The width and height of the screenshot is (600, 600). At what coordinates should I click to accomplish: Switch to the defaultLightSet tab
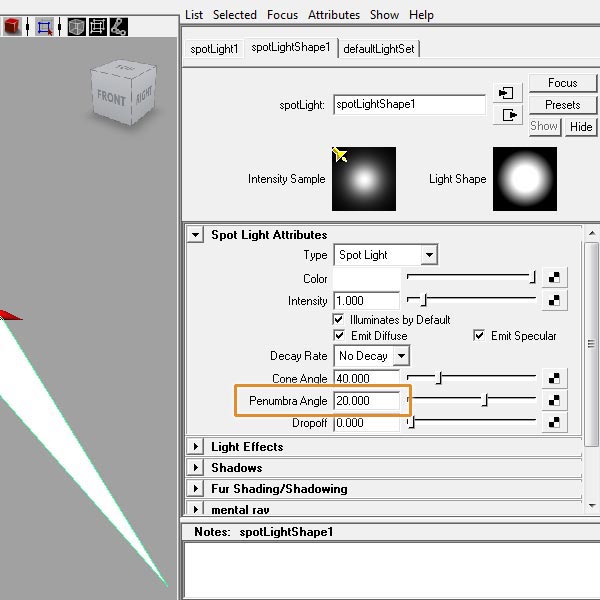click(379, 49)
